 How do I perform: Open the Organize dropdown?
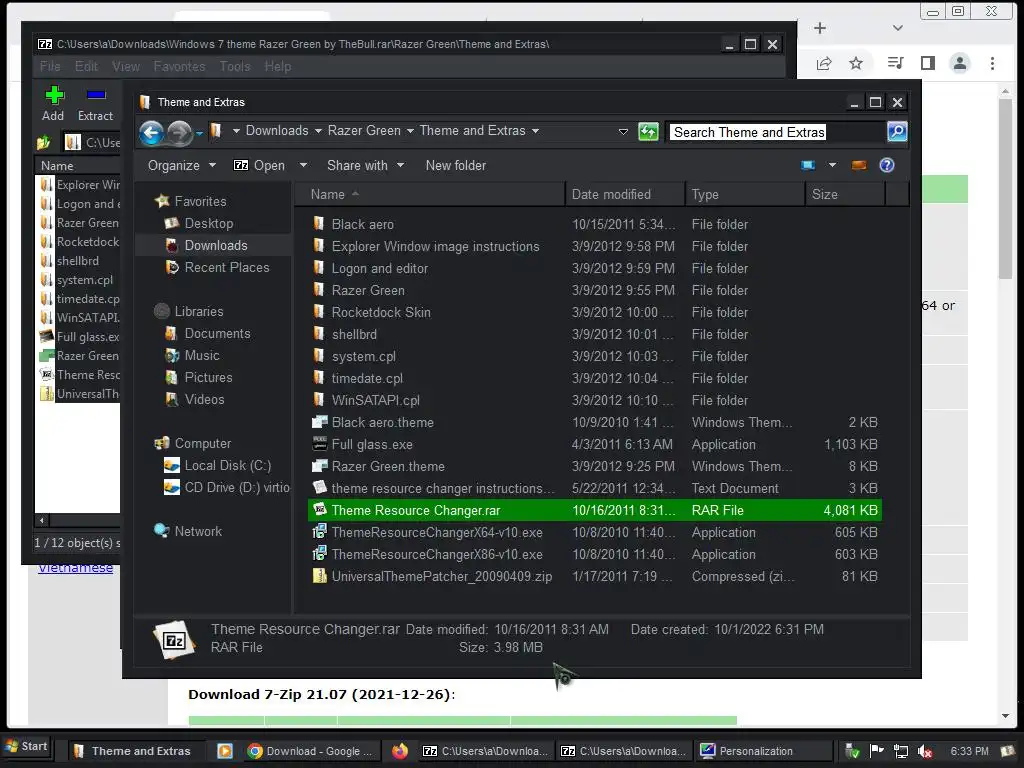[182, 165]
